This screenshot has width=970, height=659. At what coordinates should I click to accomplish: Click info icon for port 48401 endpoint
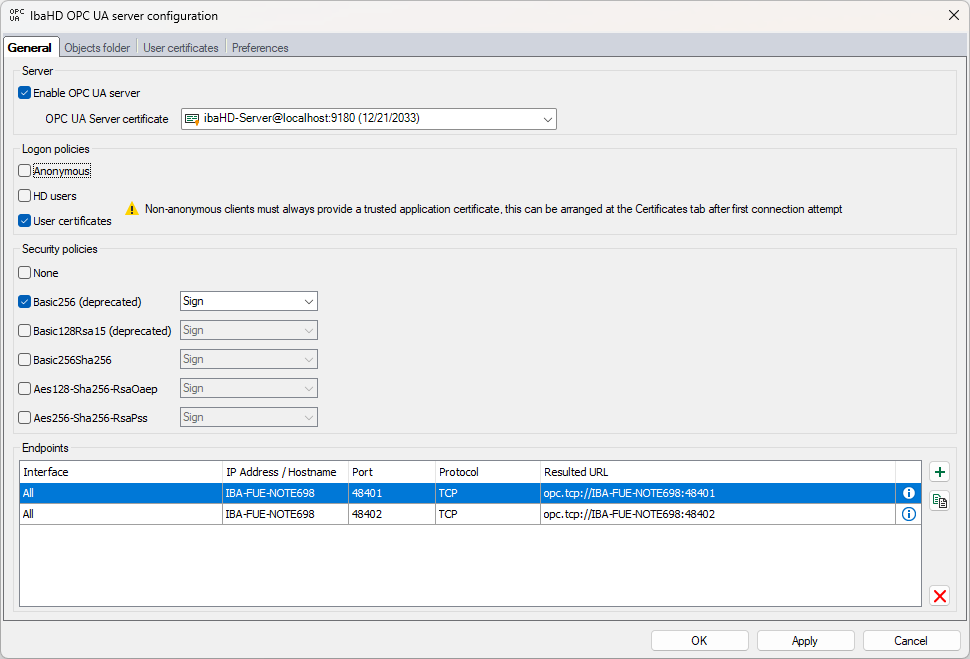click(909, 493)
